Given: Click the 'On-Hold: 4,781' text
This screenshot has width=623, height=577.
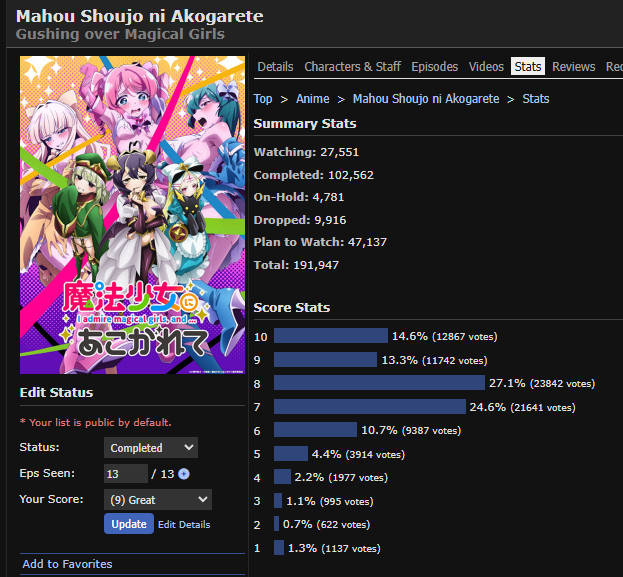Looking at the screenshot, I should [x=299, y=197].
